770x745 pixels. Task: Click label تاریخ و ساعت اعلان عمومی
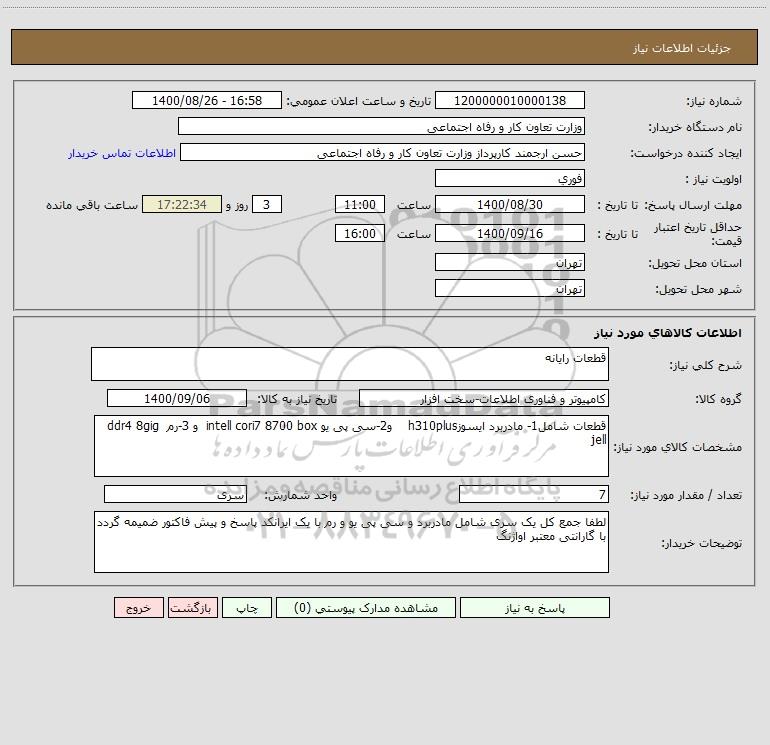pos(359,101)
